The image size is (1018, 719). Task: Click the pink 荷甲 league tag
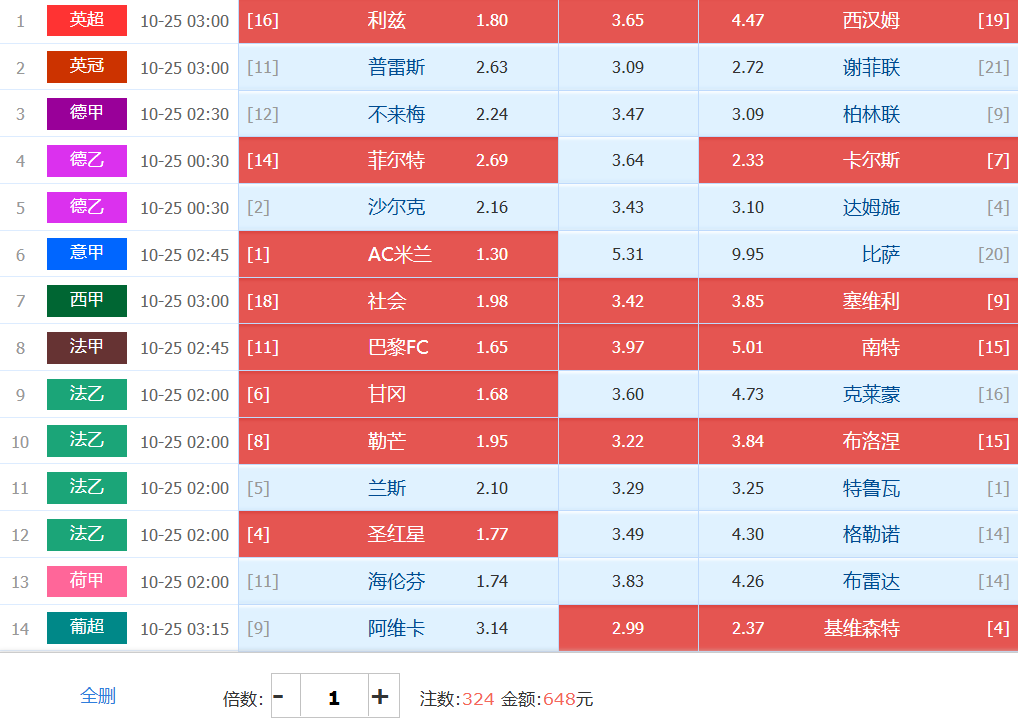87,582
